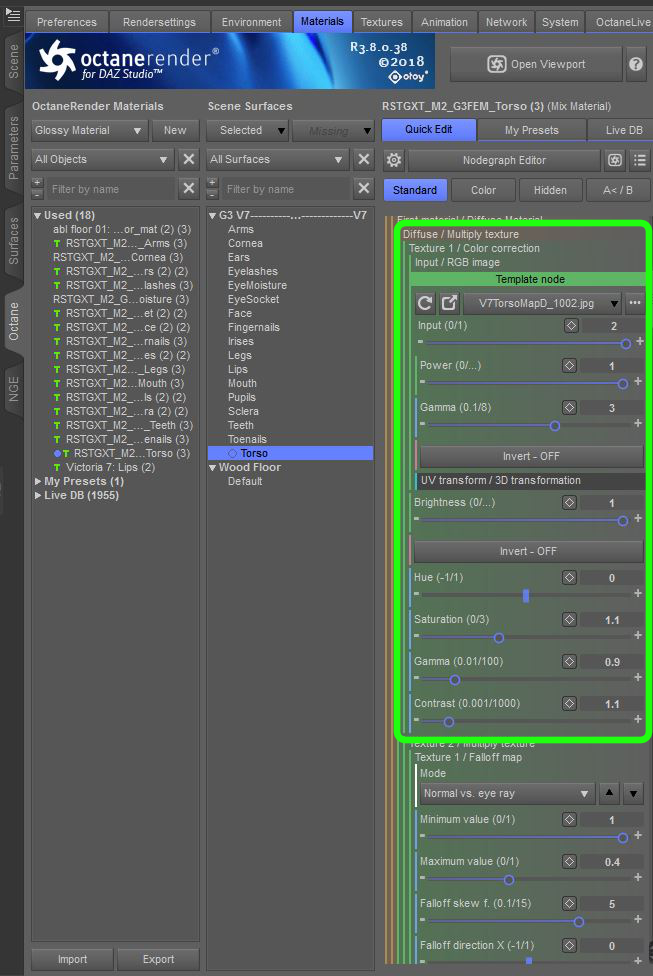Toggle first Invert - OFF button
Image resolution: width=653 pixels, height=976 pixels.
[532, 456]
